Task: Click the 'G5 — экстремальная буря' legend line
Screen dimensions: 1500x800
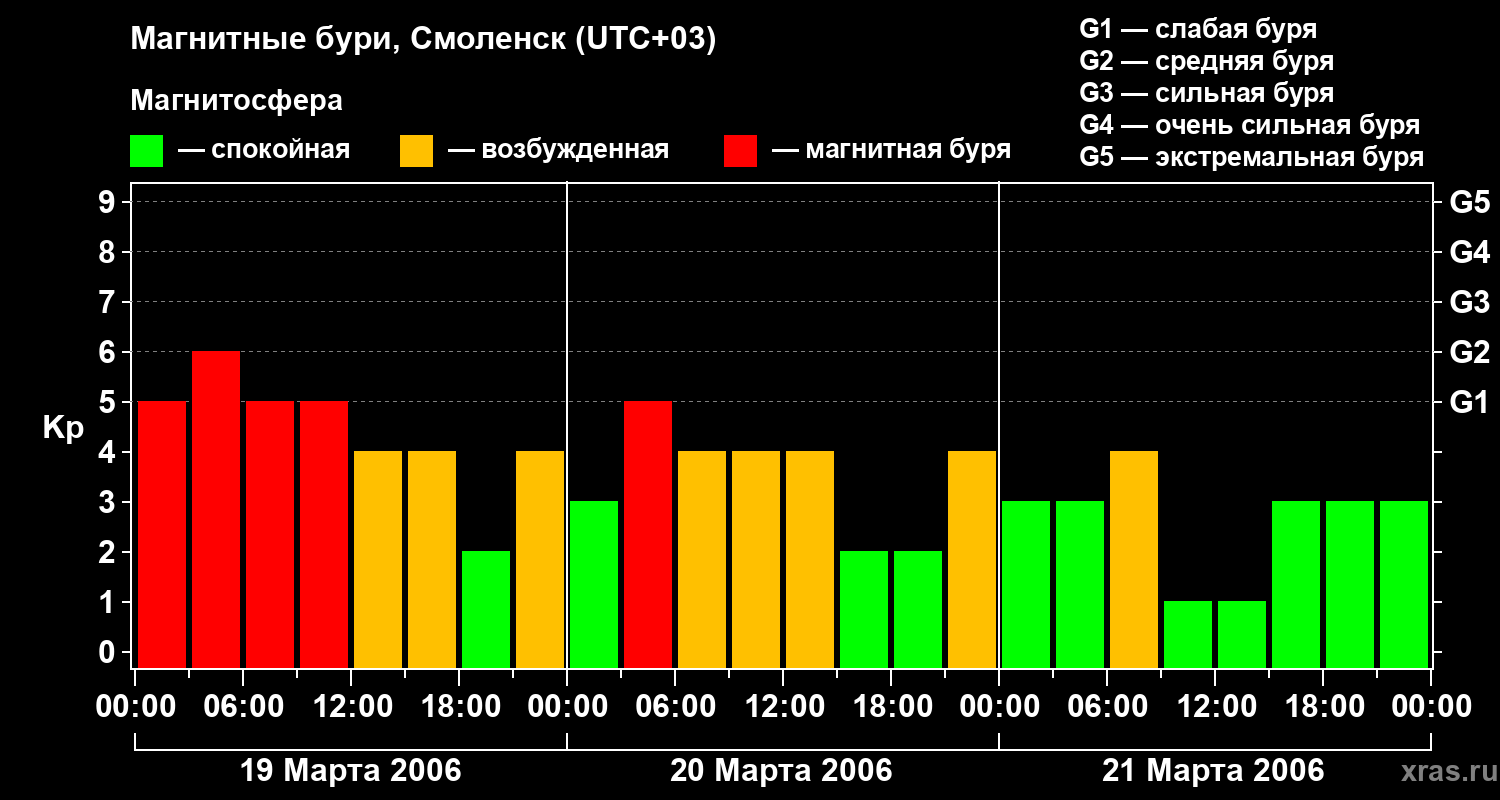Action: [1252, 157]
